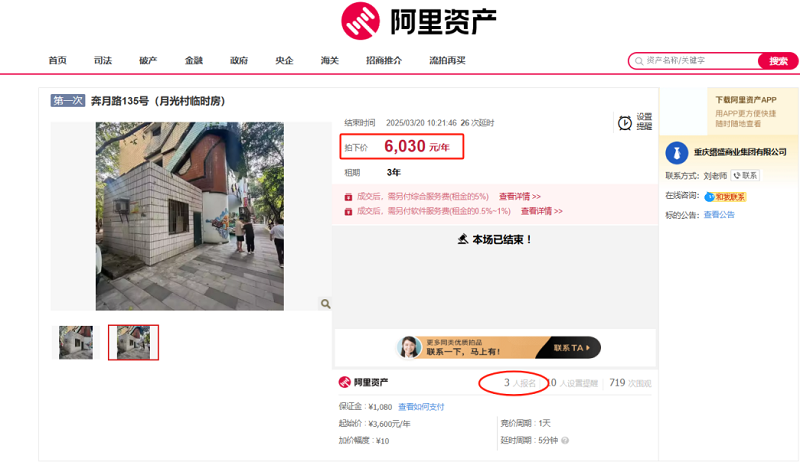The width and height of the screenshot is (800, 462).
Task: Open the 首页 nav item
Action: (x=58, y=61)
